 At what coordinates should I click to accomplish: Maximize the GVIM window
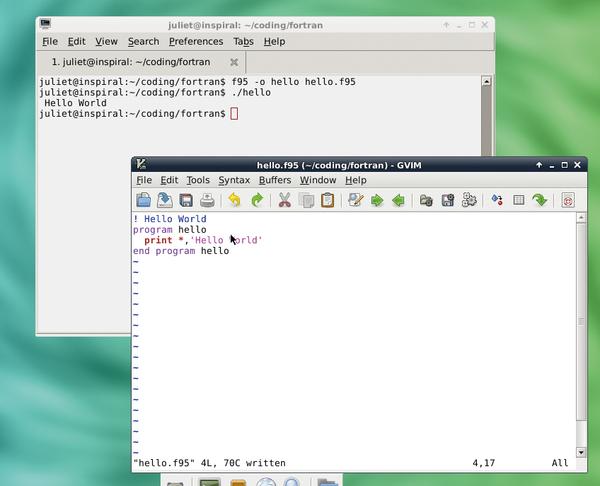(564, 165)
